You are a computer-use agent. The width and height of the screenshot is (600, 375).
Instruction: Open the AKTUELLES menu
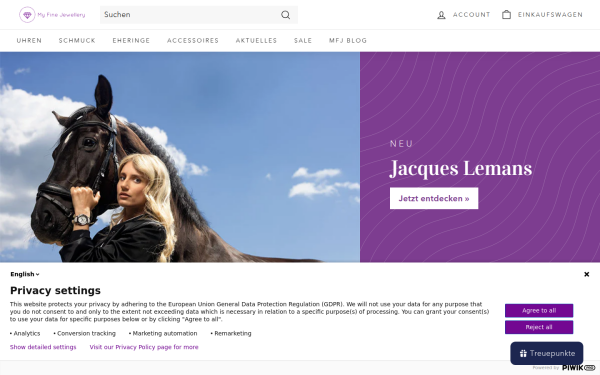pyautogui.click(x=256, y=41)
